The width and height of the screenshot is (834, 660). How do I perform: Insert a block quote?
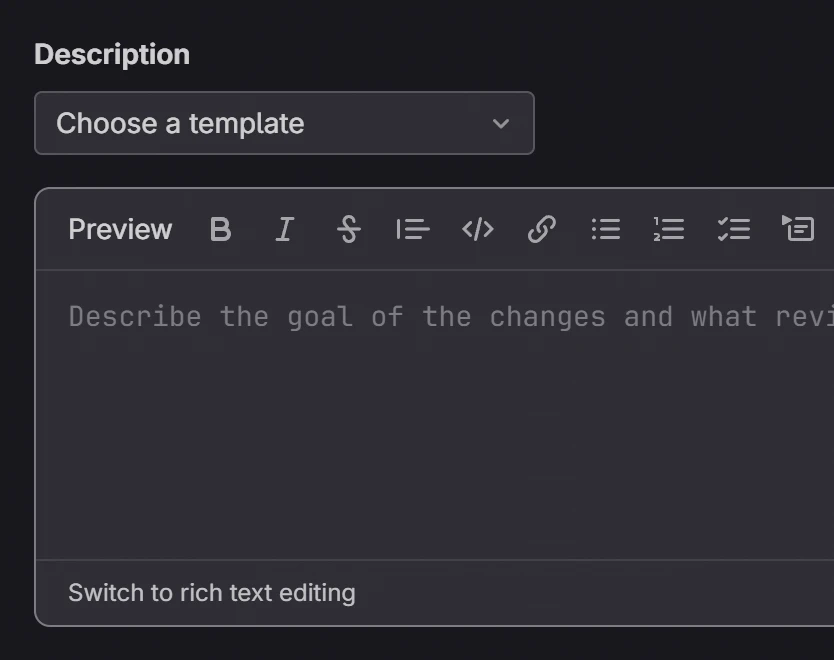point(413,230)
